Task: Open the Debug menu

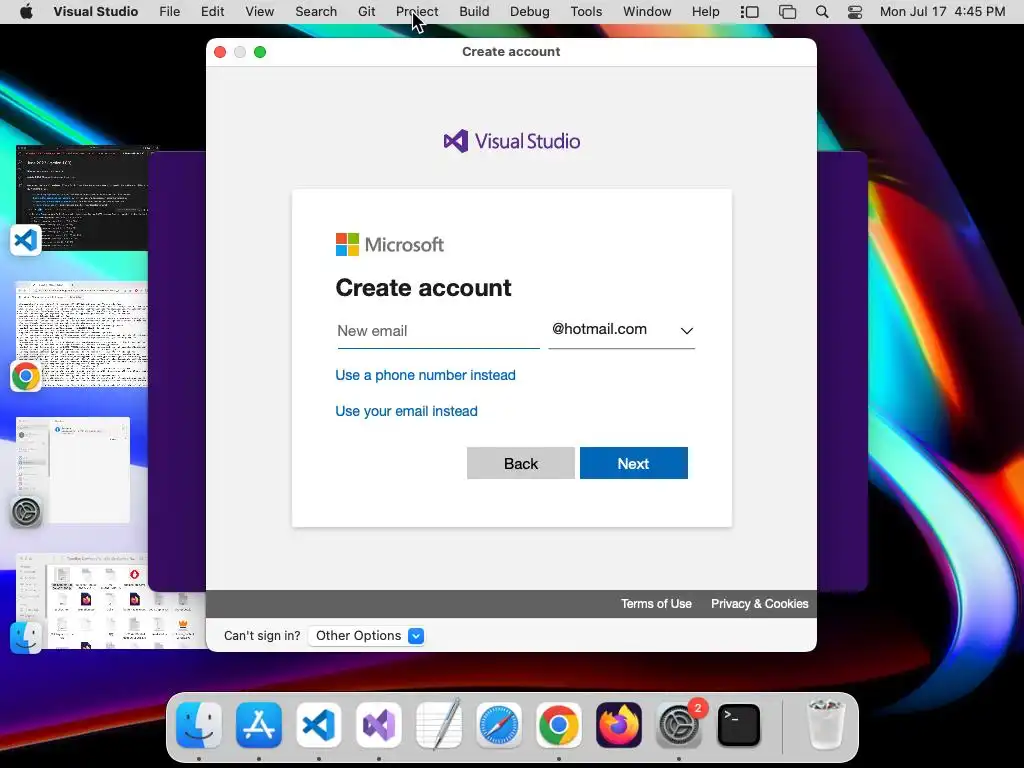Action: 530,12
